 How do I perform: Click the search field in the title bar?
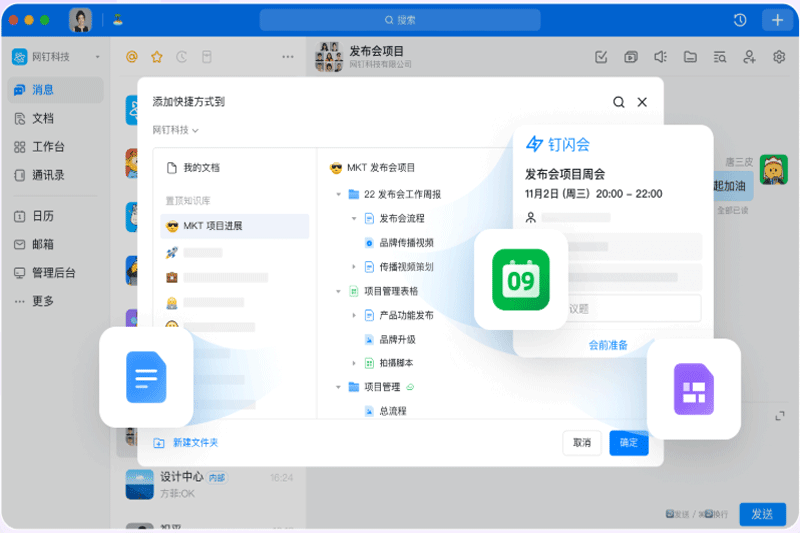point(400,20)
